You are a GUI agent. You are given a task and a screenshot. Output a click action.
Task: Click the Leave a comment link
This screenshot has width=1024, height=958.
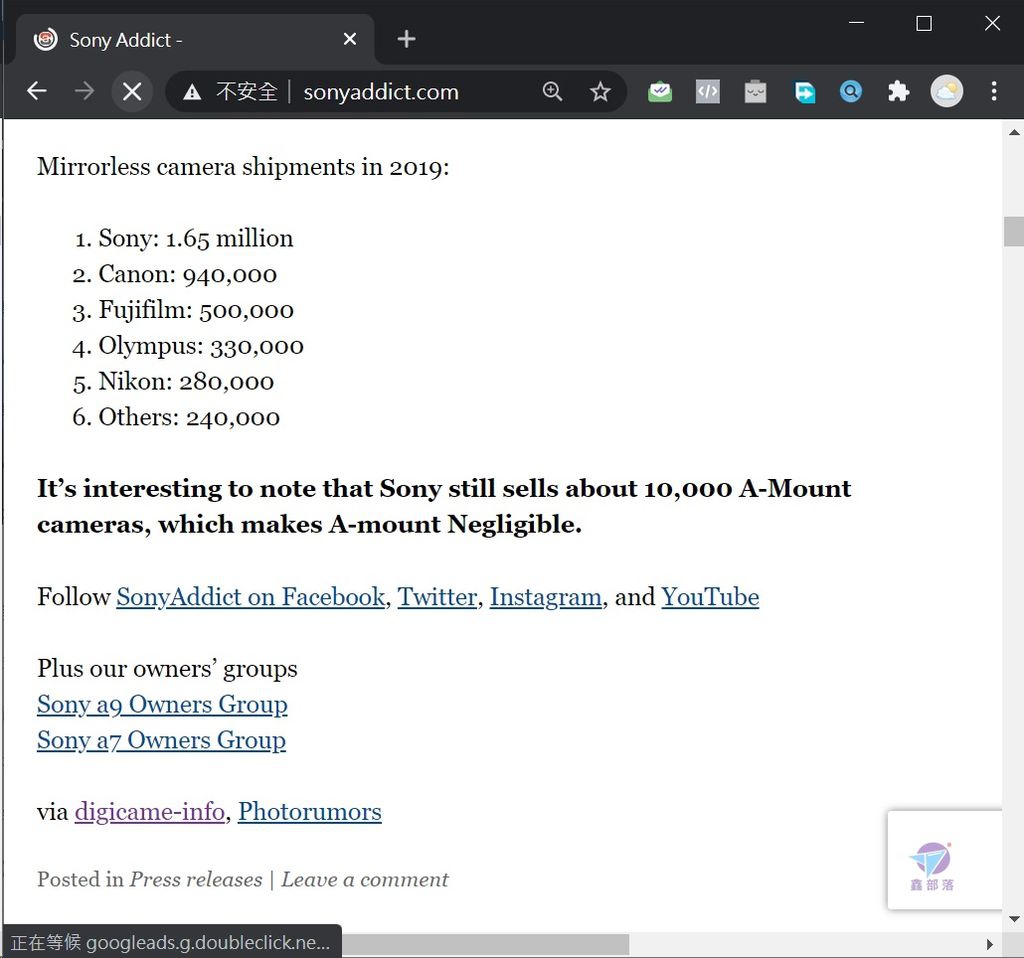coord(364,880)
